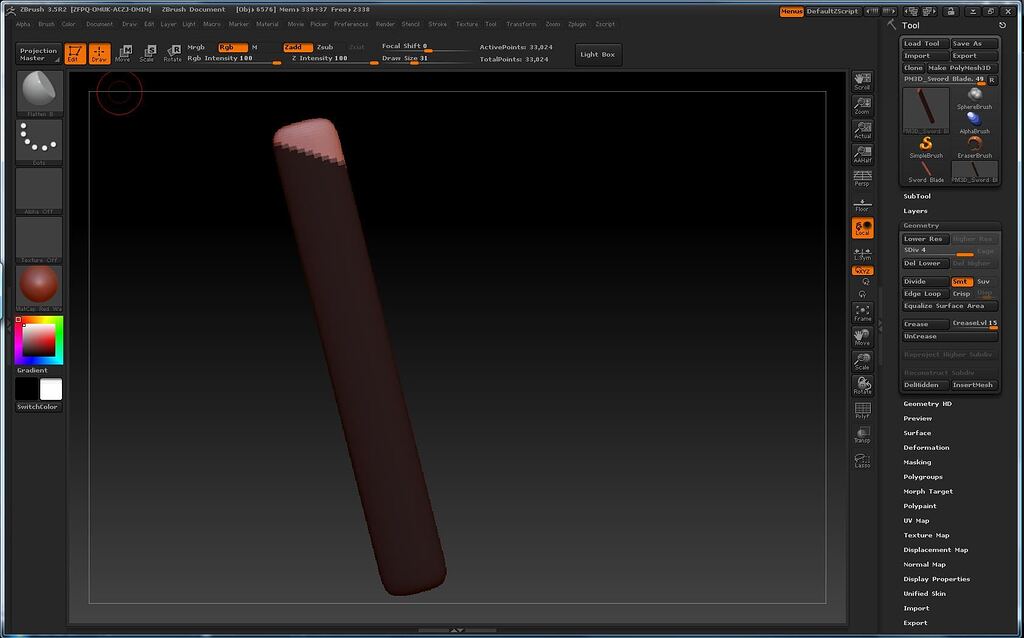The height and width of the screenshot is (638, 1024).
Task: Enable the Smt smoothing toggle
Action: 962,281
